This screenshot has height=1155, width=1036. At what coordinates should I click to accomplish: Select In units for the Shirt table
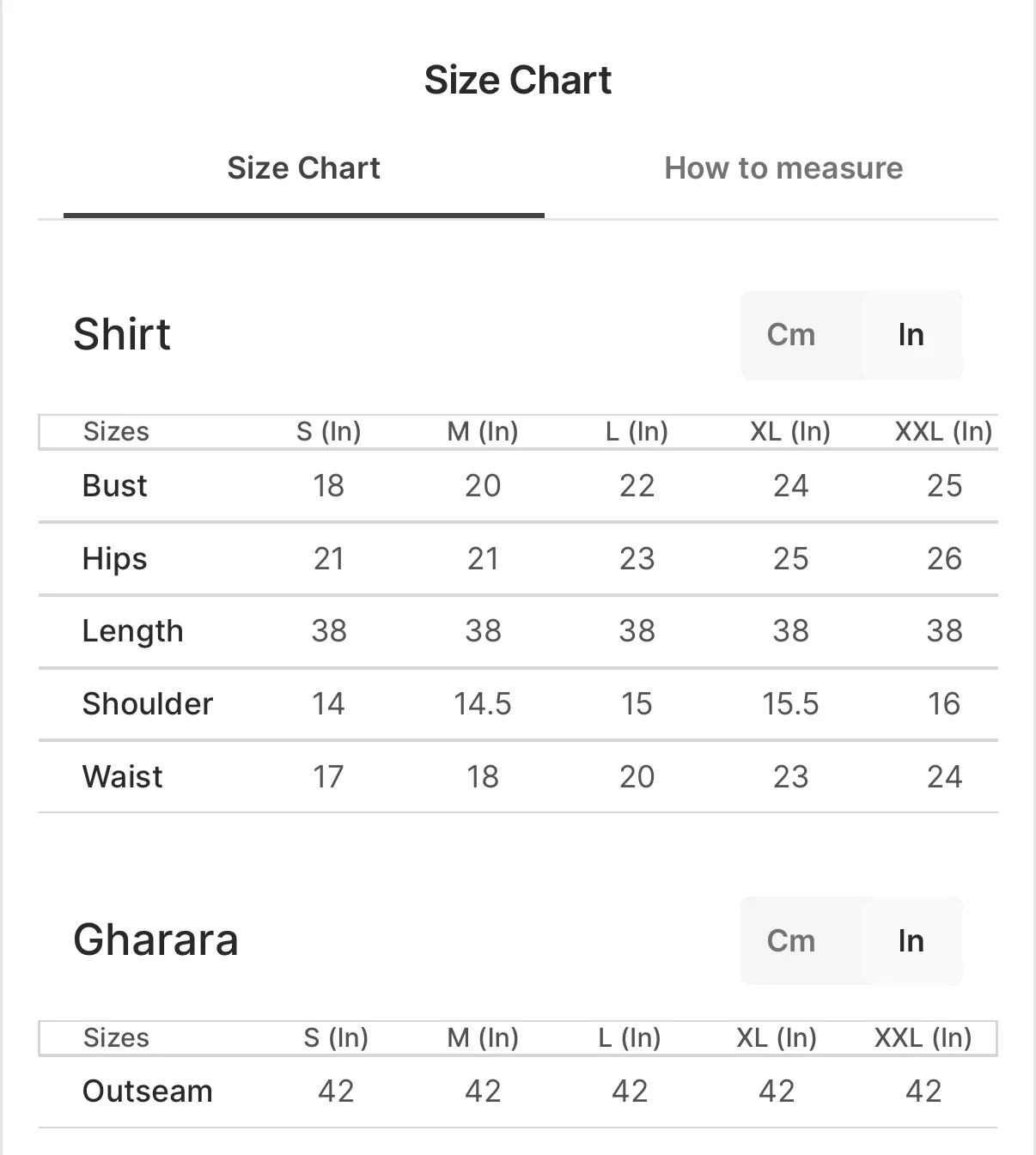911,335
